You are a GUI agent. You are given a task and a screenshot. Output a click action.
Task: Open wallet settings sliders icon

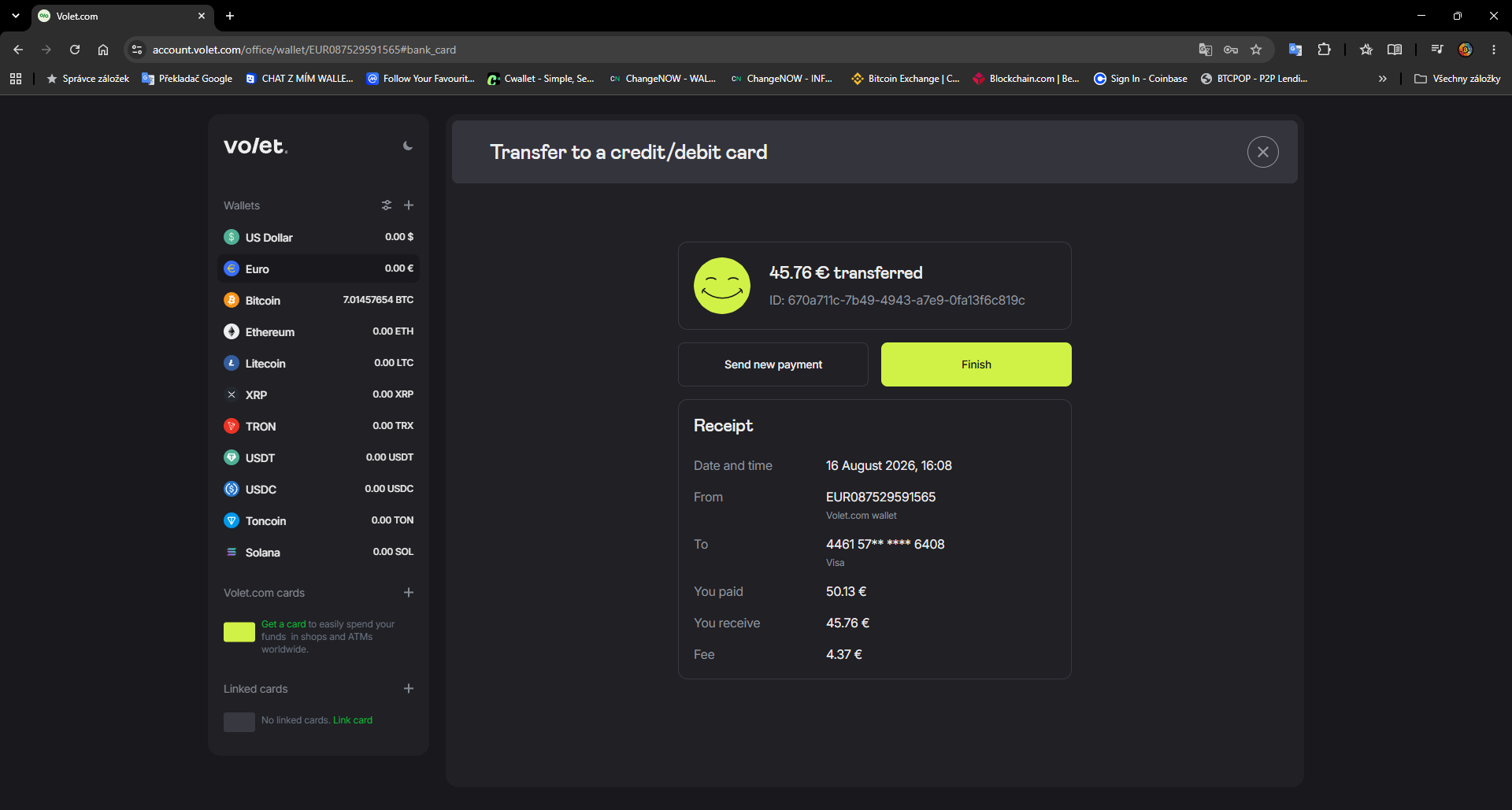tap(387, 205)
